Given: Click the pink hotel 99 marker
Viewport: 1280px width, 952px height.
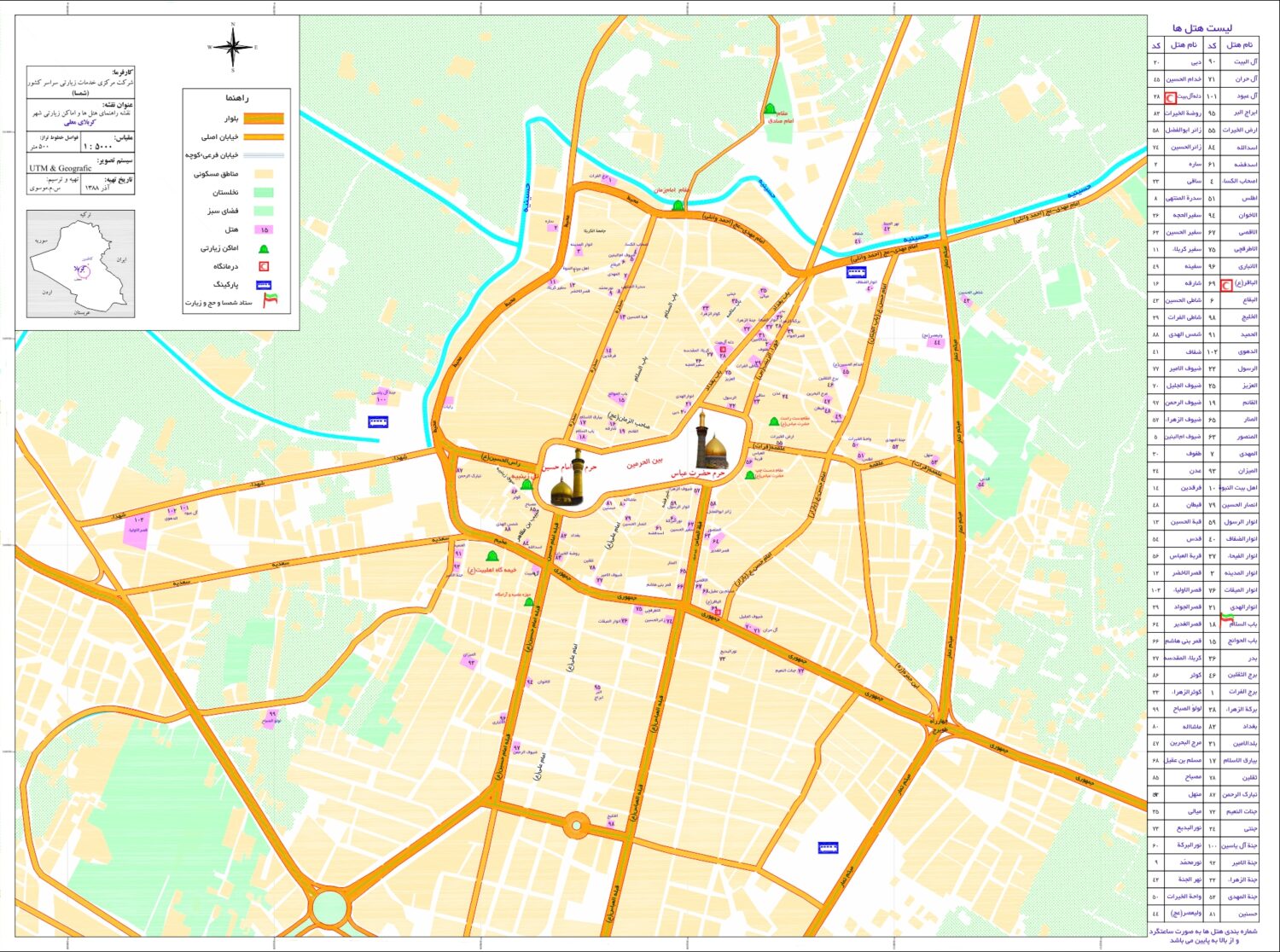Looking at the screenshot, I should click(271, 717).
